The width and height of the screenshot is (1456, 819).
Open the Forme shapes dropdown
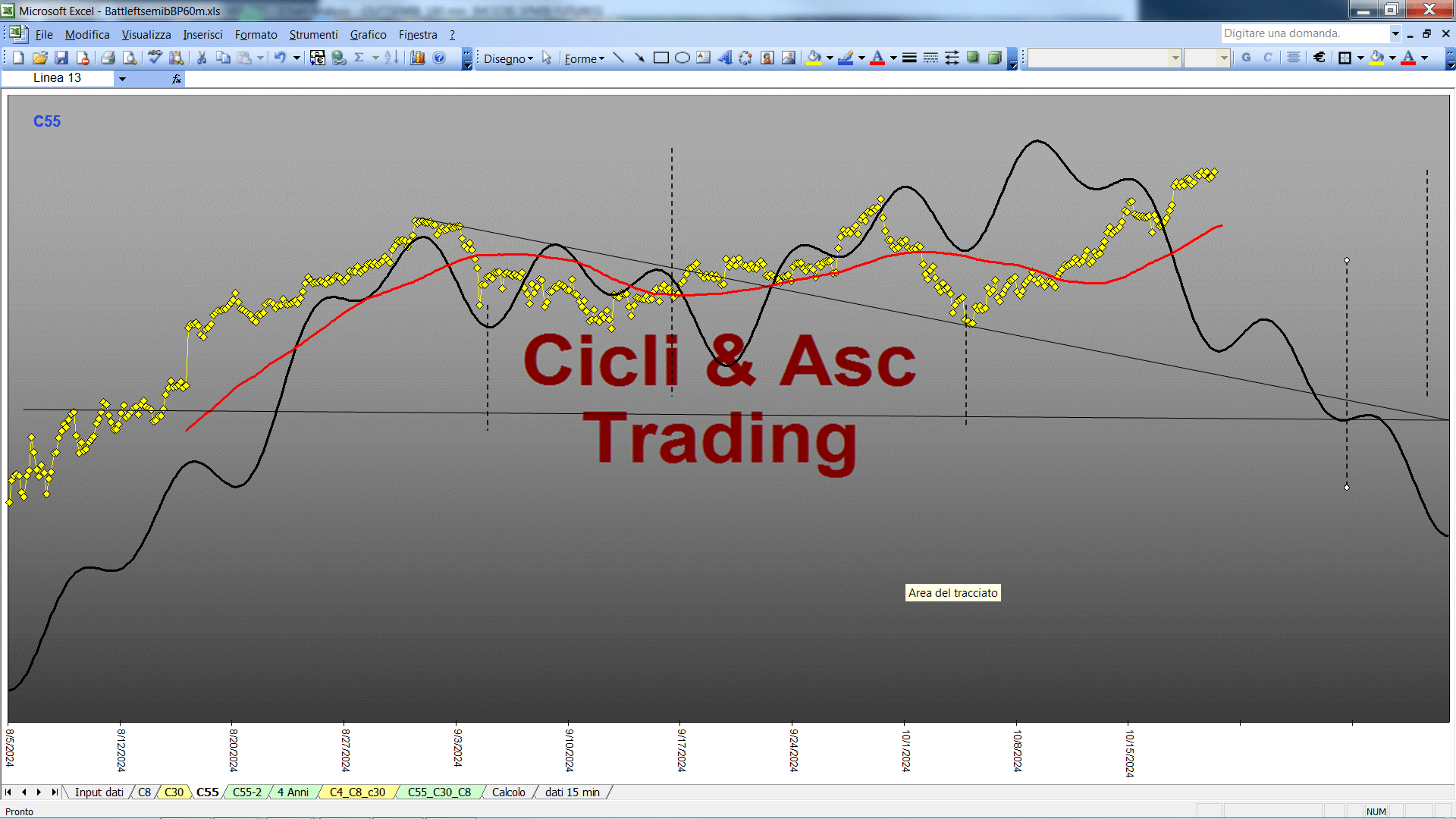[584, 58]
